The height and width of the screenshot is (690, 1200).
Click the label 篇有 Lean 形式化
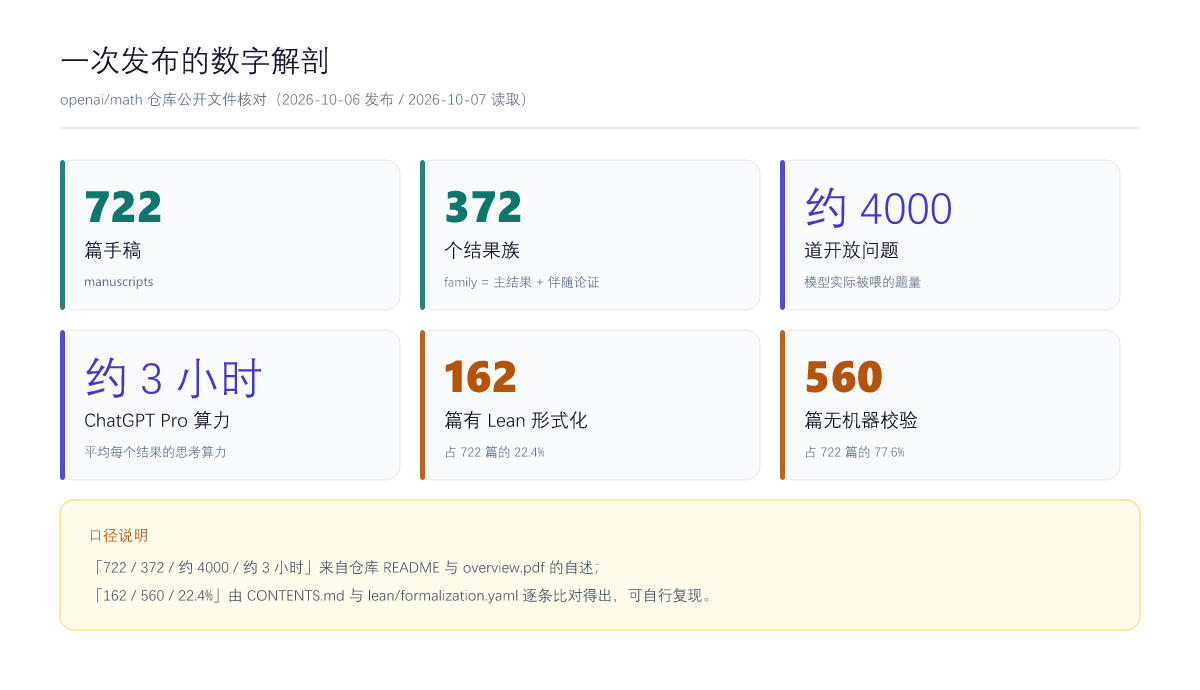point(516,420)
